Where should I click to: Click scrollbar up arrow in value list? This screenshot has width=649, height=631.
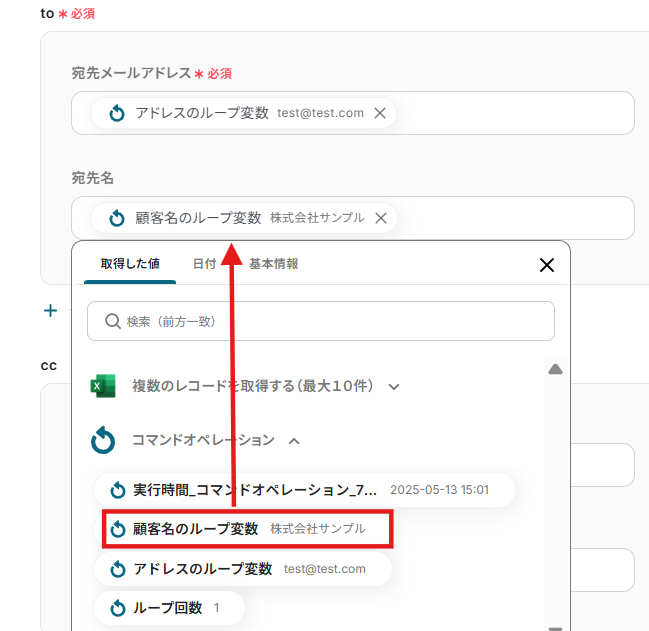click(555, 369)
